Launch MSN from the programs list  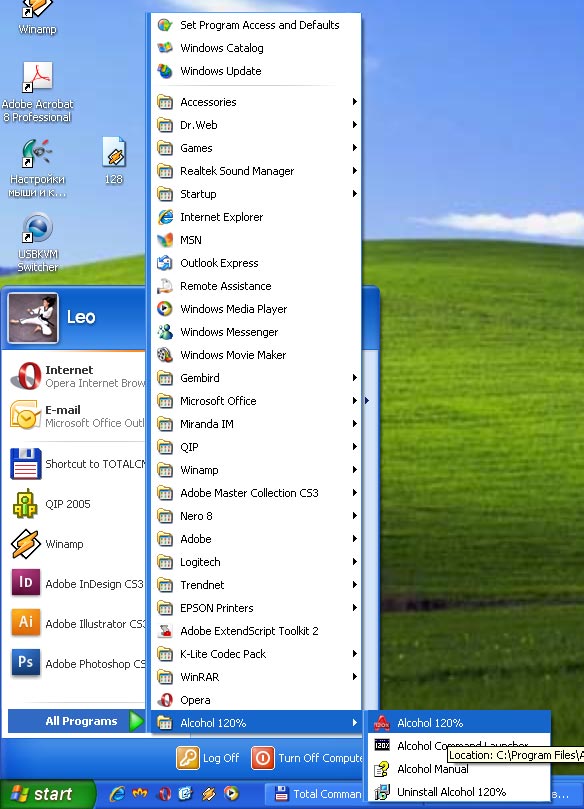point(256,240)
